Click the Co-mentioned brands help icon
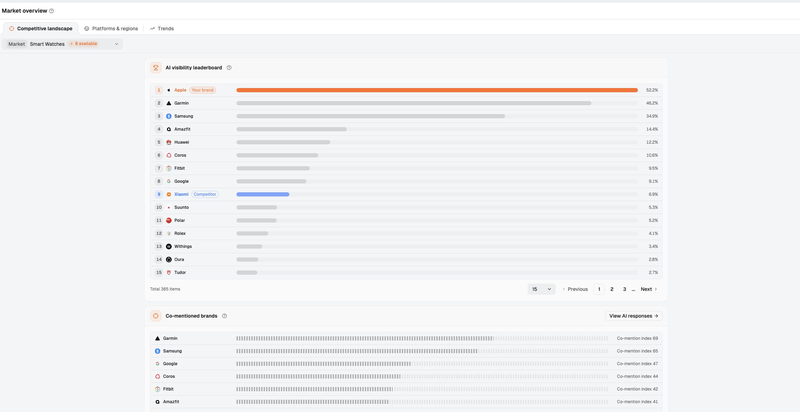 coord(224,316)
